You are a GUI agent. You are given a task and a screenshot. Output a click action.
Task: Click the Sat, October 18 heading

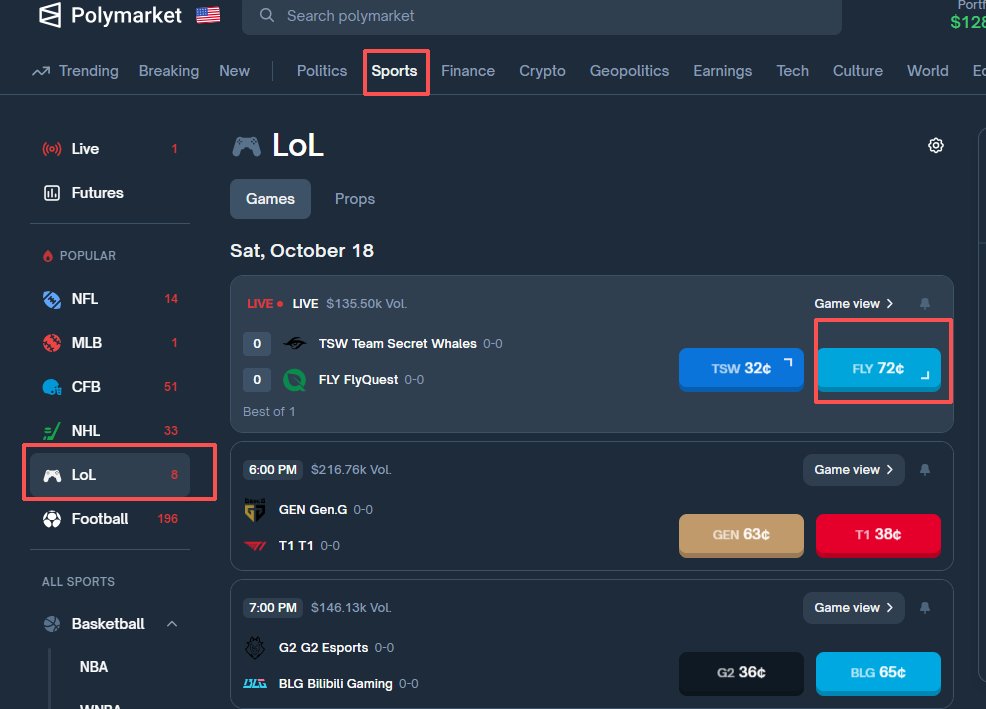pos(302,250)
